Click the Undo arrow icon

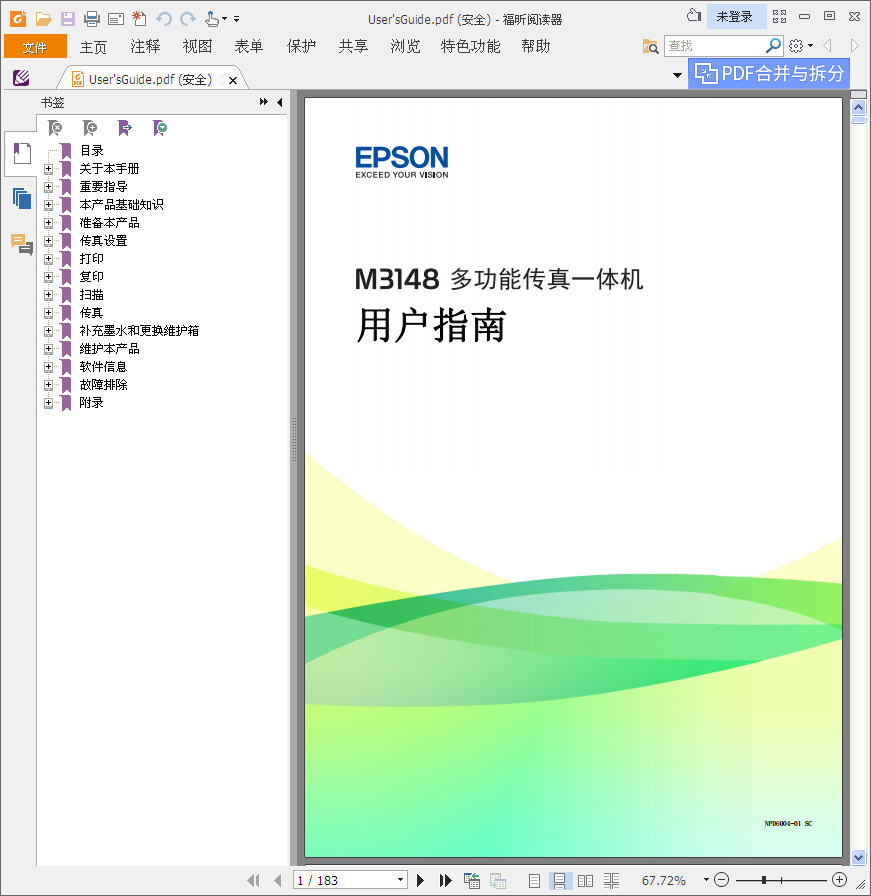point(164,19)
